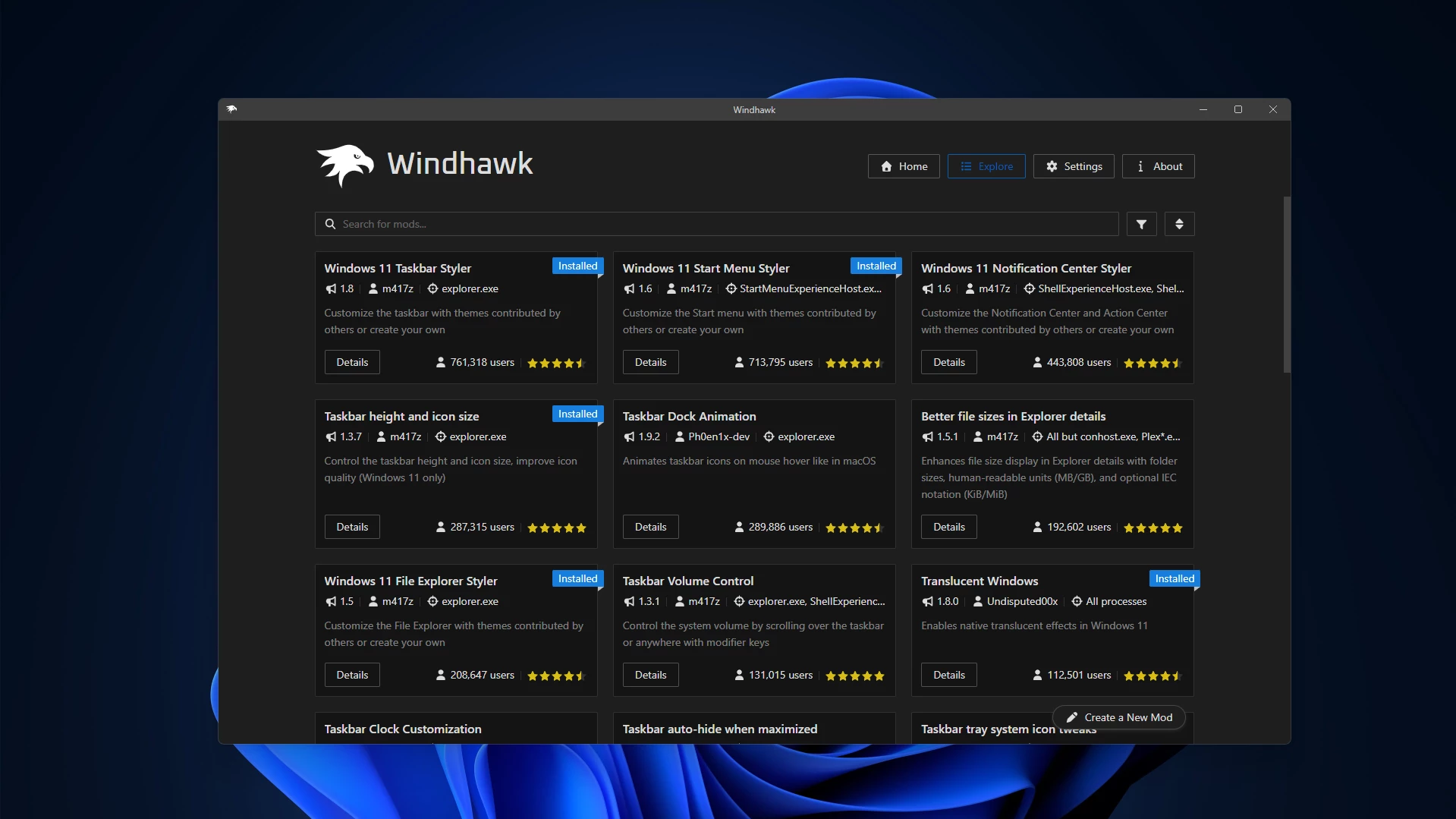Select the Taskbar auto-hide when maximized title
This screenshot has width=1456, height=819.
[720, 729]
